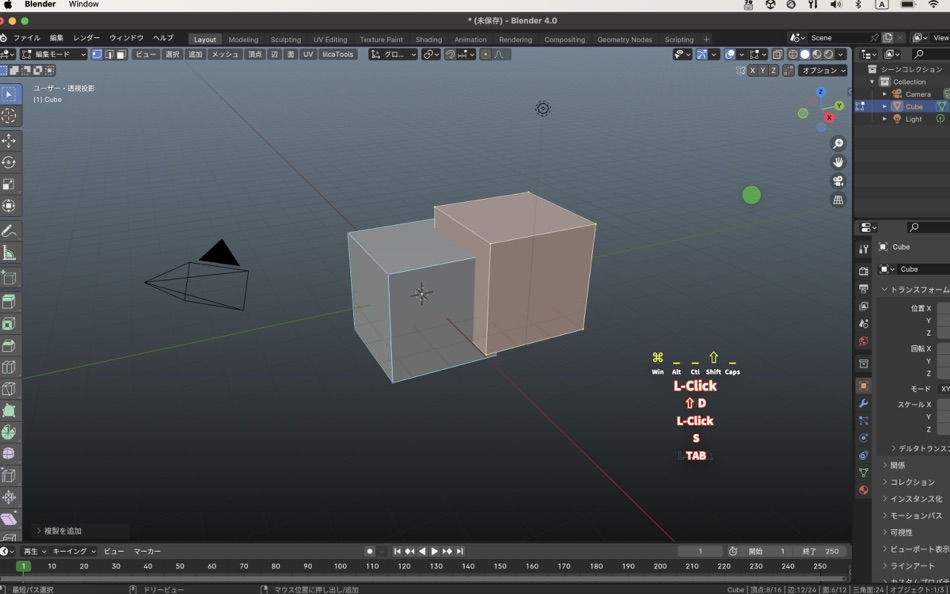
Task: Open the Material properties tab
Action: click(x=864, y=490)
